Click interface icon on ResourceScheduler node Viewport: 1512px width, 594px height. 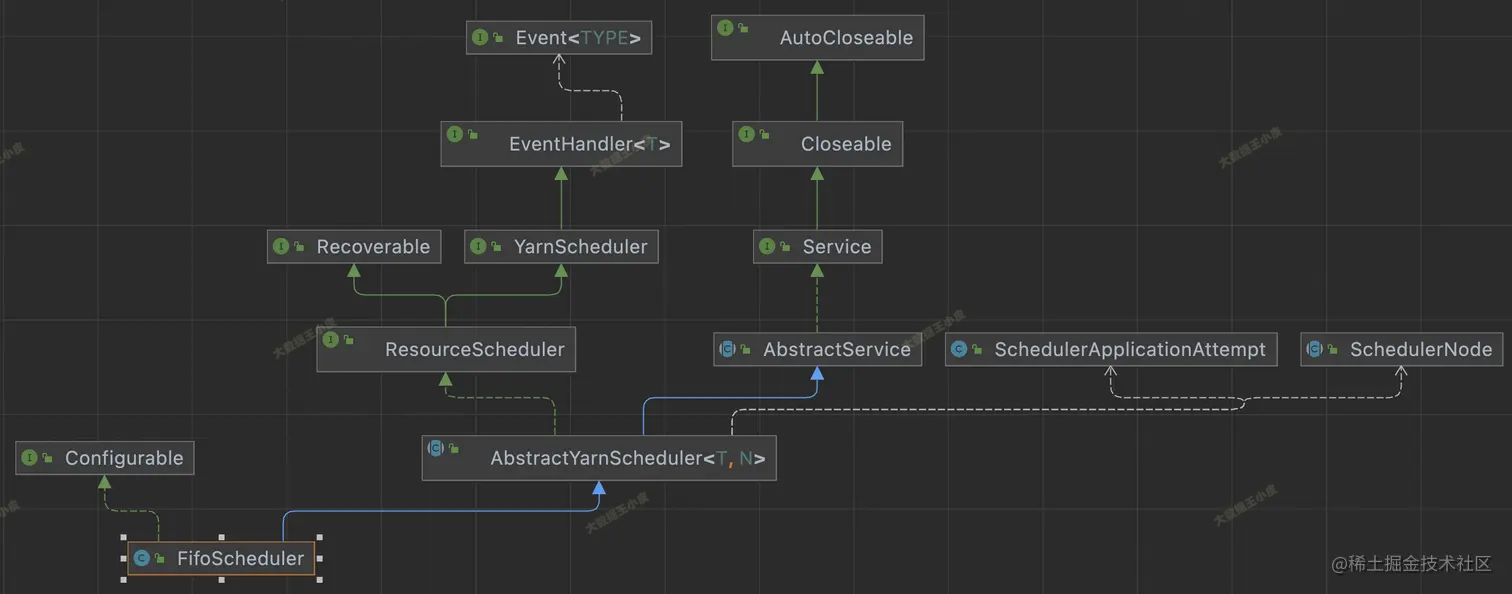point(331,339)
